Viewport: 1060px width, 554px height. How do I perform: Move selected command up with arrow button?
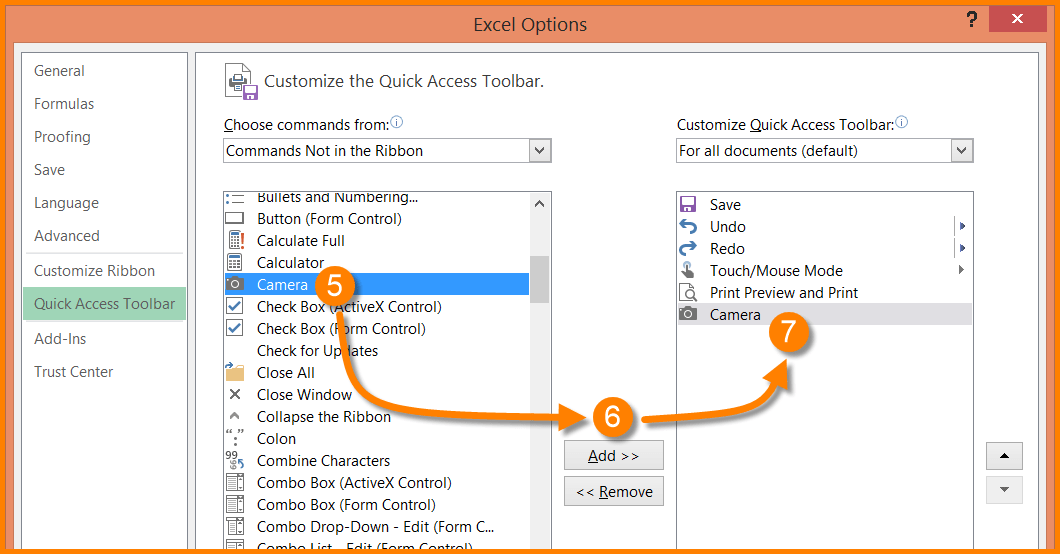(1005, 456)
